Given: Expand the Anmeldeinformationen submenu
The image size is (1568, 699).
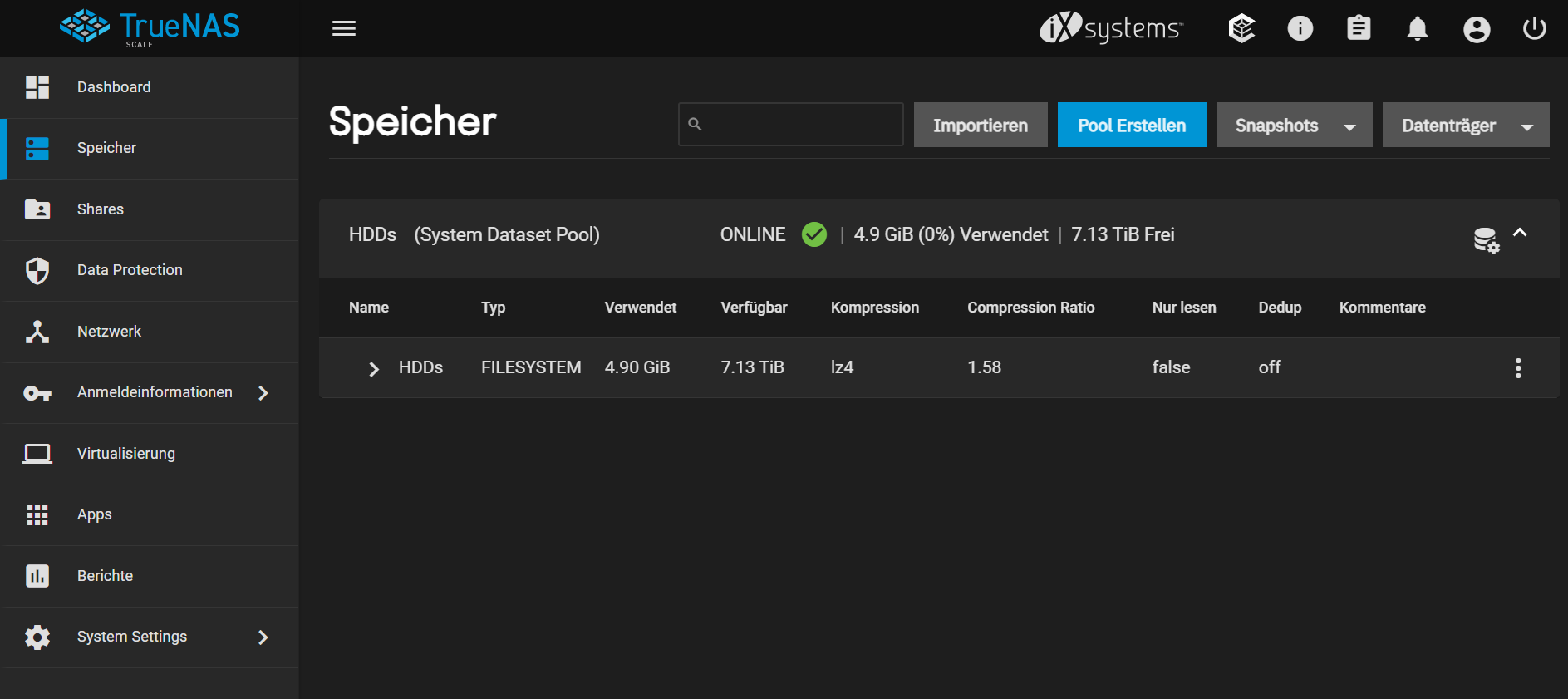Looking at the screenshot, I should [263, 393].
